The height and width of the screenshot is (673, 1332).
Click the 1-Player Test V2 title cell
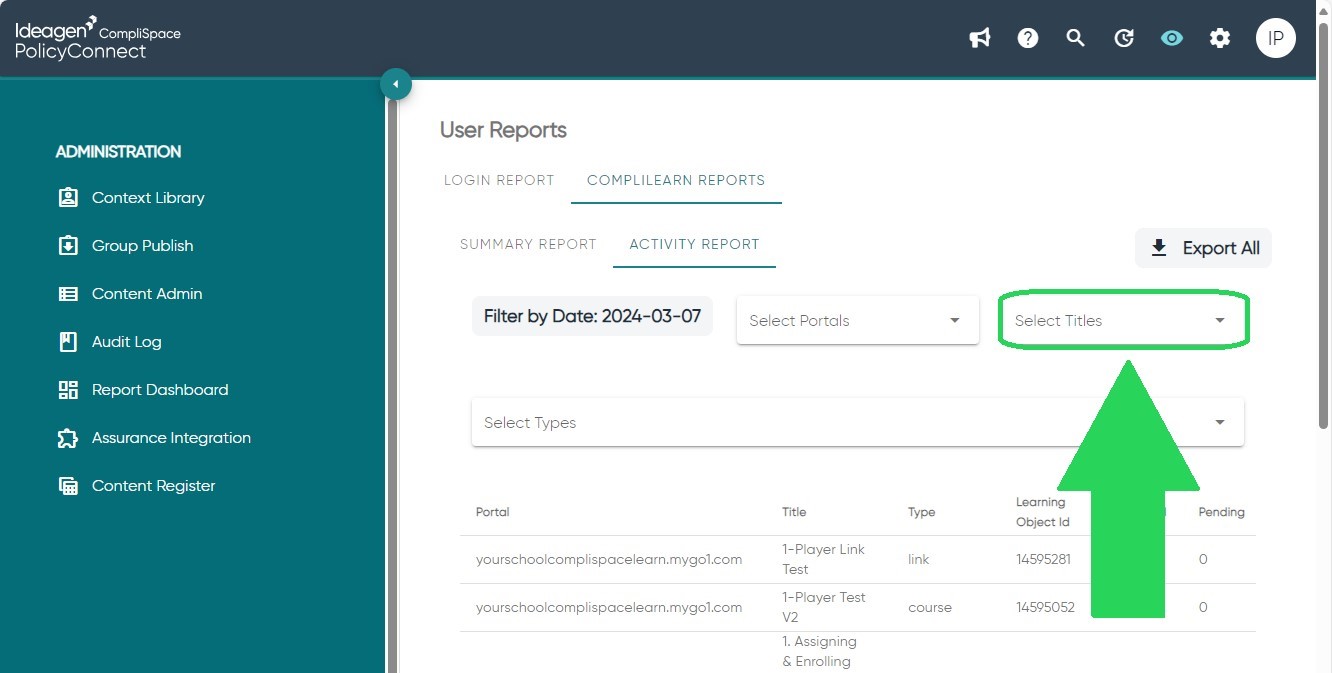[823, 607]
